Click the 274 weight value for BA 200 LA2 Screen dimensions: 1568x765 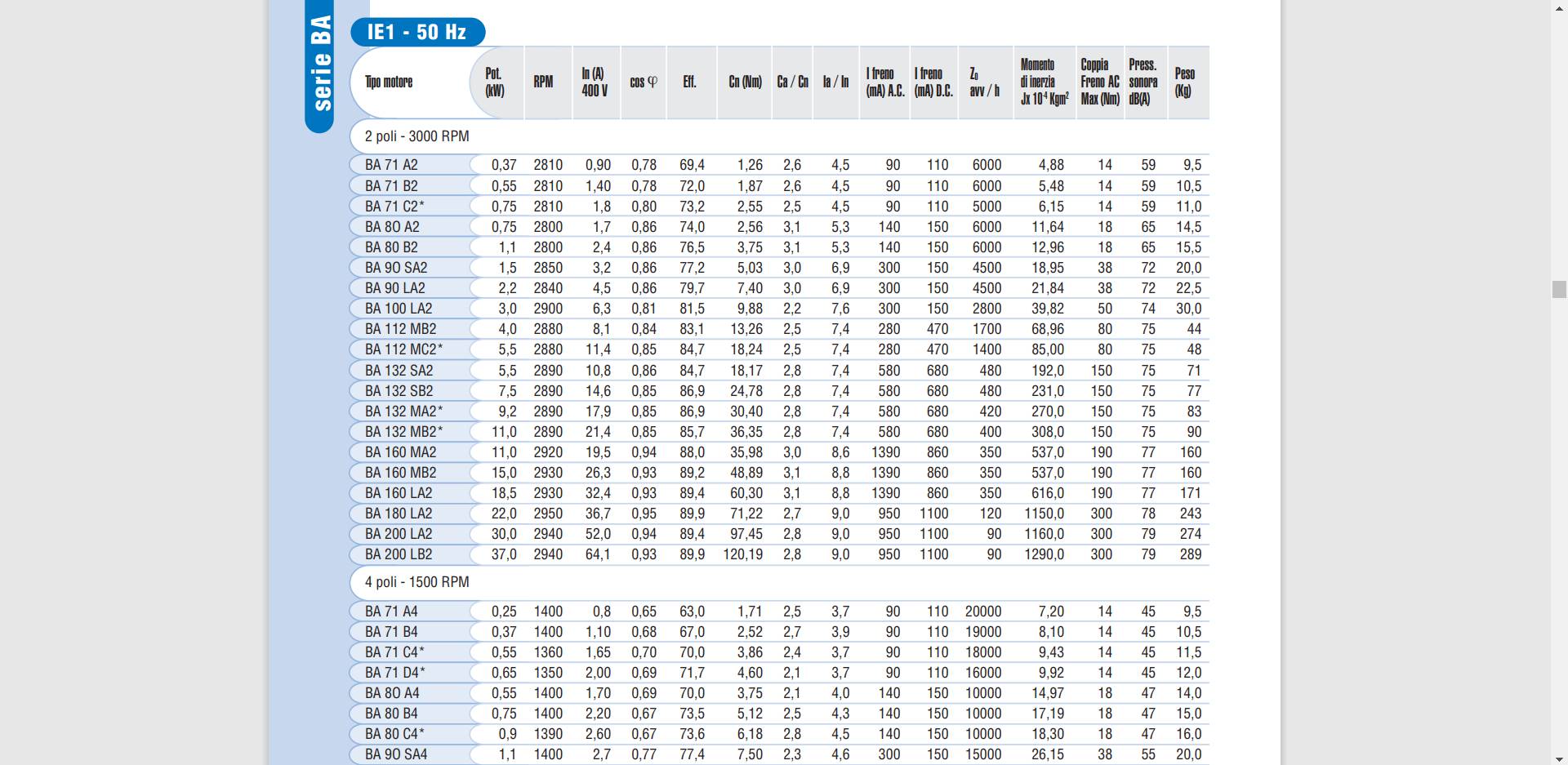pos(1191,534)
